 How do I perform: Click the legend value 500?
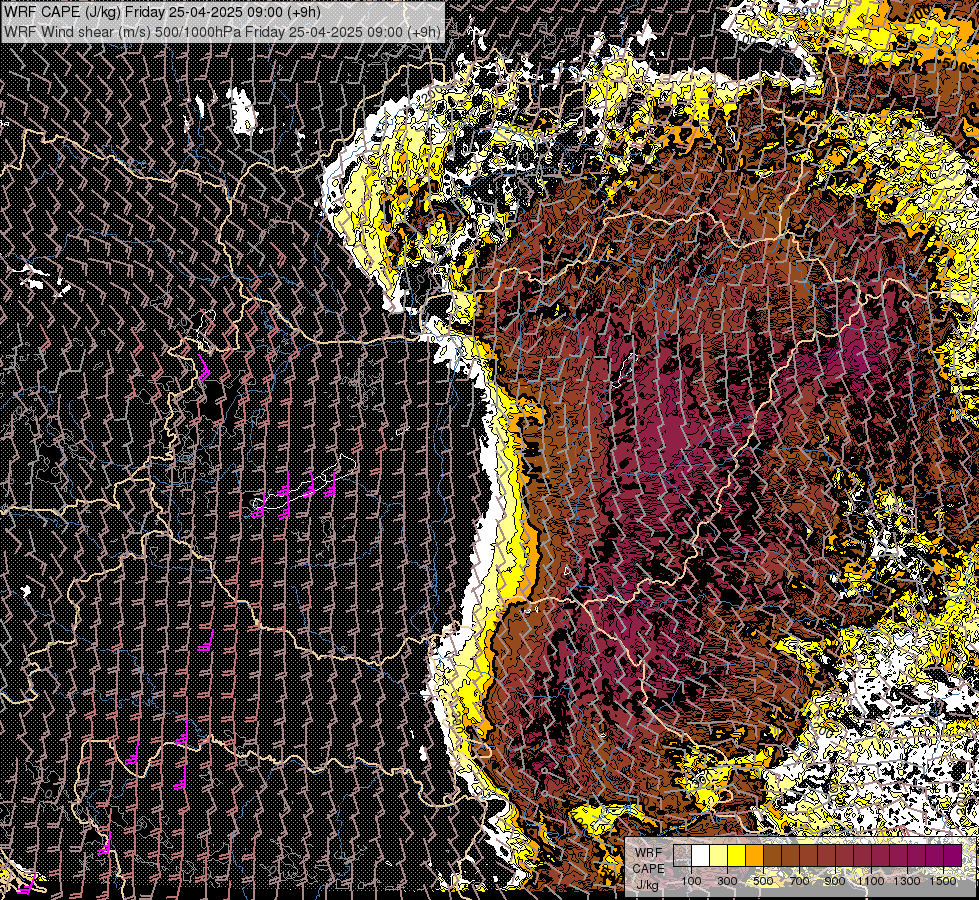[763, 881]
